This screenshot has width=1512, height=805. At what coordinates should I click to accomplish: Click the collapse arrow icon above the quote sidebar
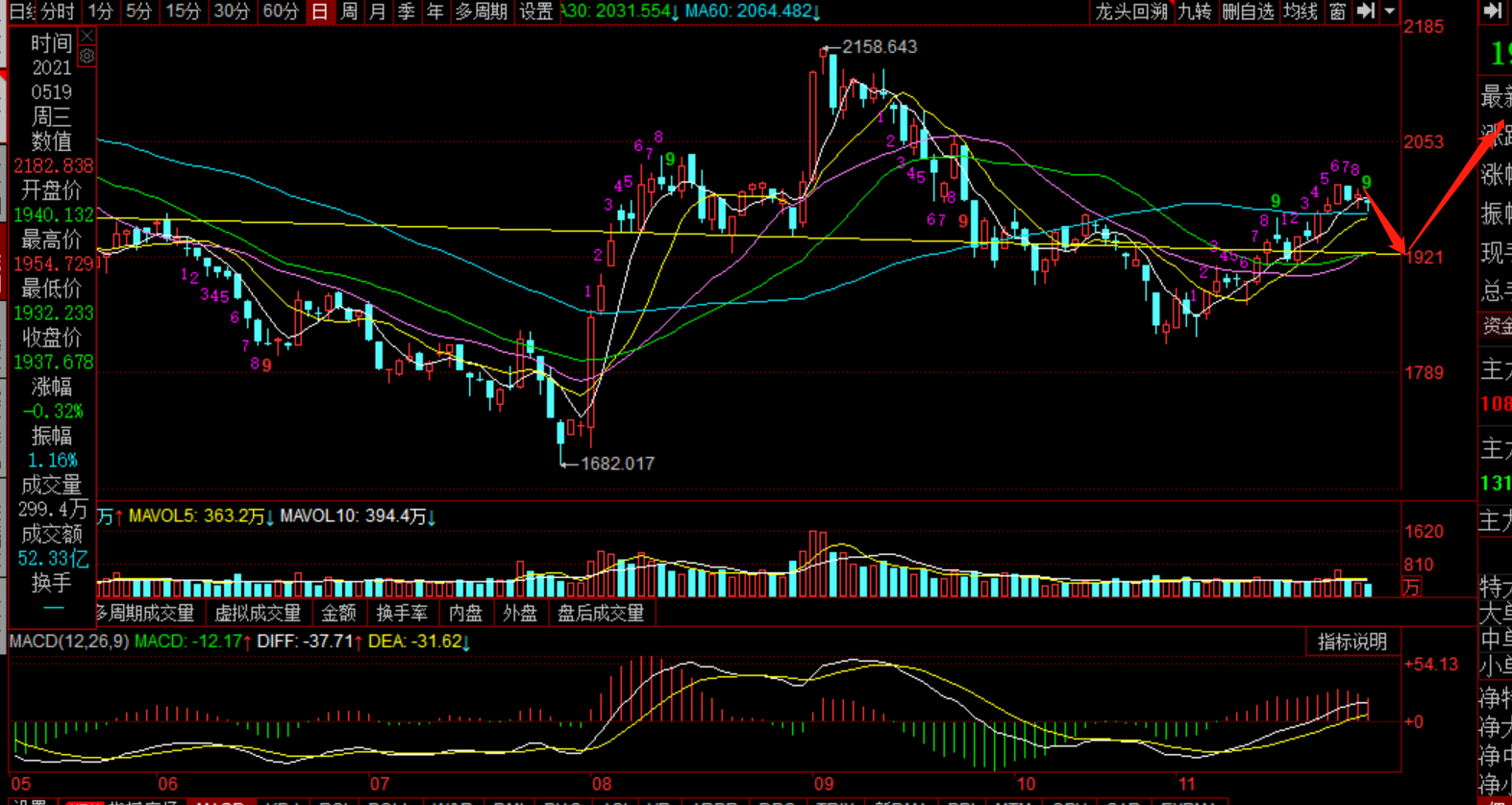point(1492,11)
